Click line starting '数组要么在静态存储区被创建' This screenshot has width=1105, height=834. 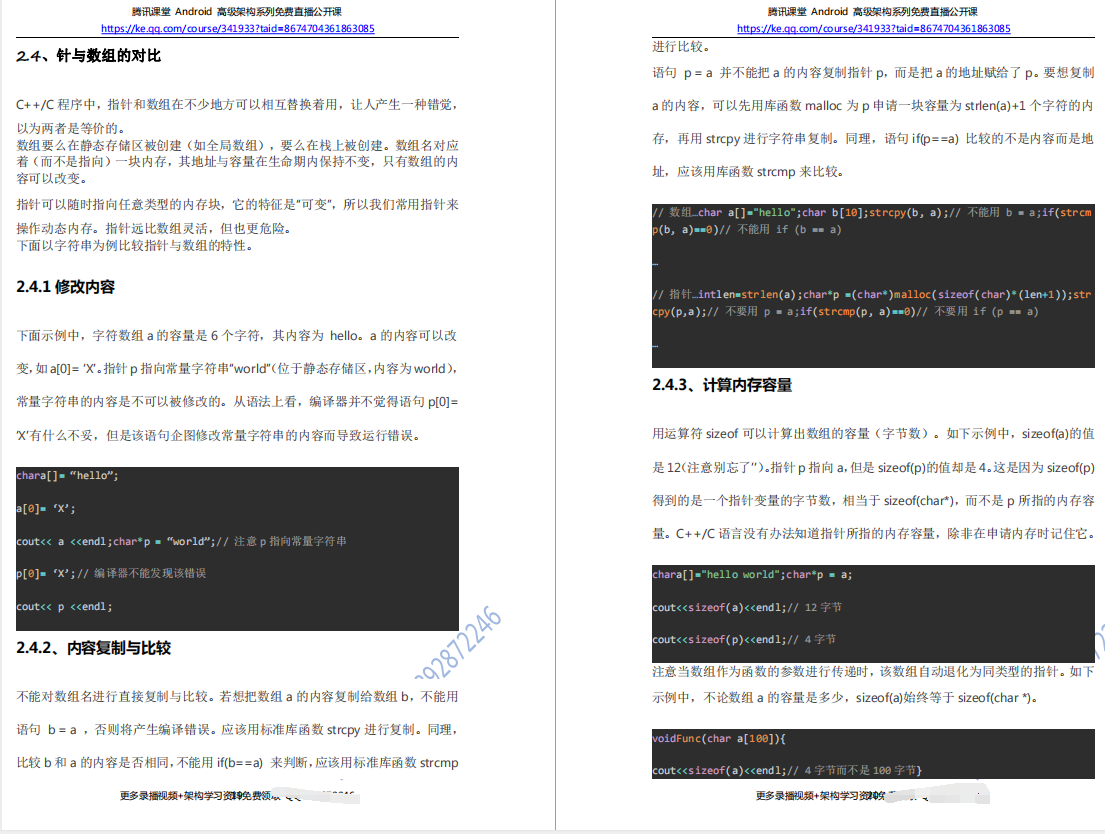pos(237,145)
